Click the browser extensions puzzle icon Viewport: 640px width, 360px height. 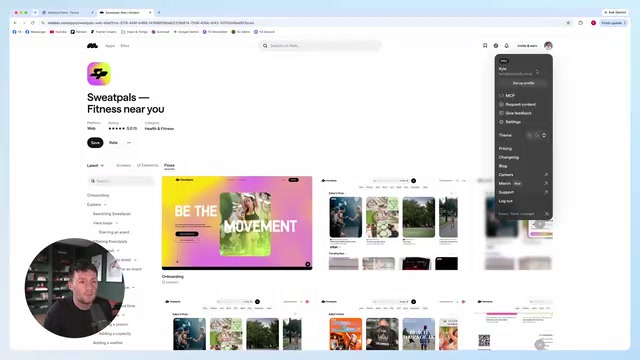pyautogui.click(x=580, y=23)
